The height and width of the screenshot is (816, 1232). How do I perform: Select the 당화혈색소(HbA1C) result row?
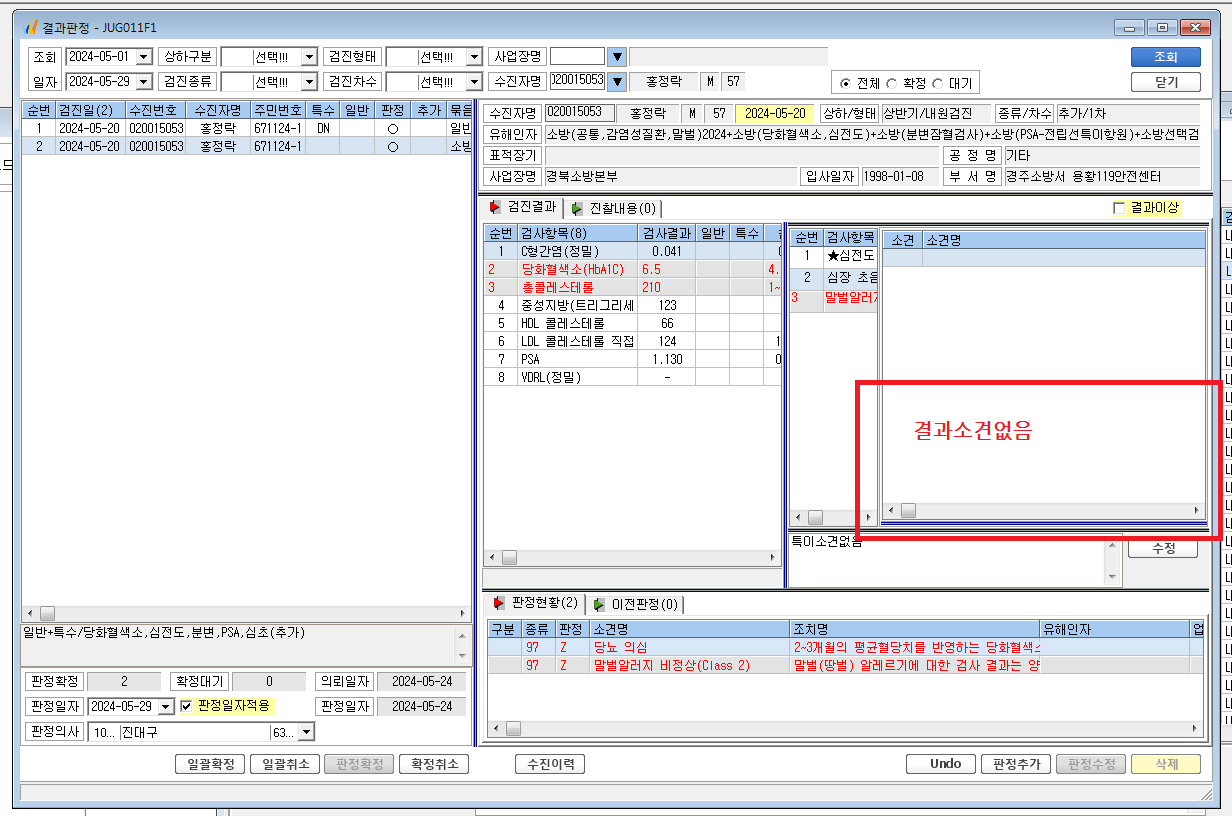pyautogui.click(x=632, y=269)
